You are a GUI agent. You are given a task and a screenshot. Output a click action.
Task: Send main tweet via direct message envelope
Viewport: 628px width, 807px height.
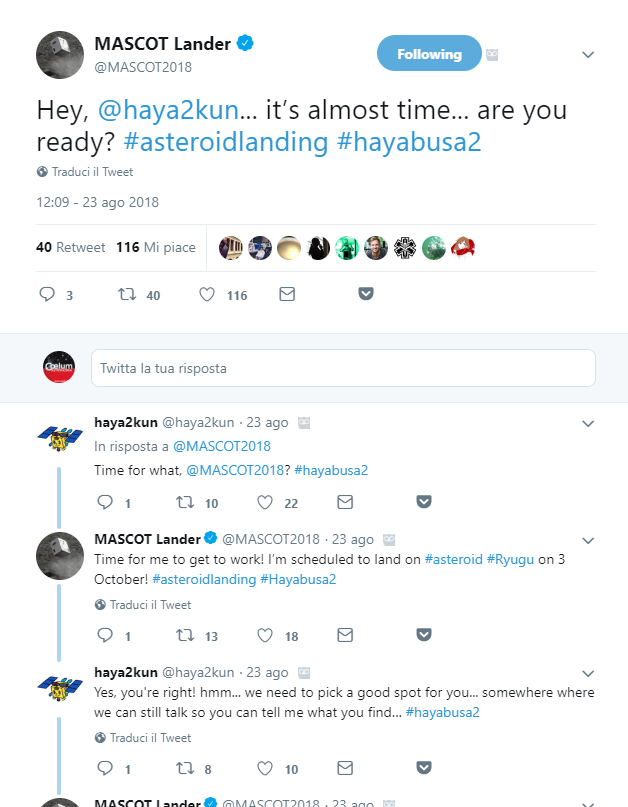point(287,295)
